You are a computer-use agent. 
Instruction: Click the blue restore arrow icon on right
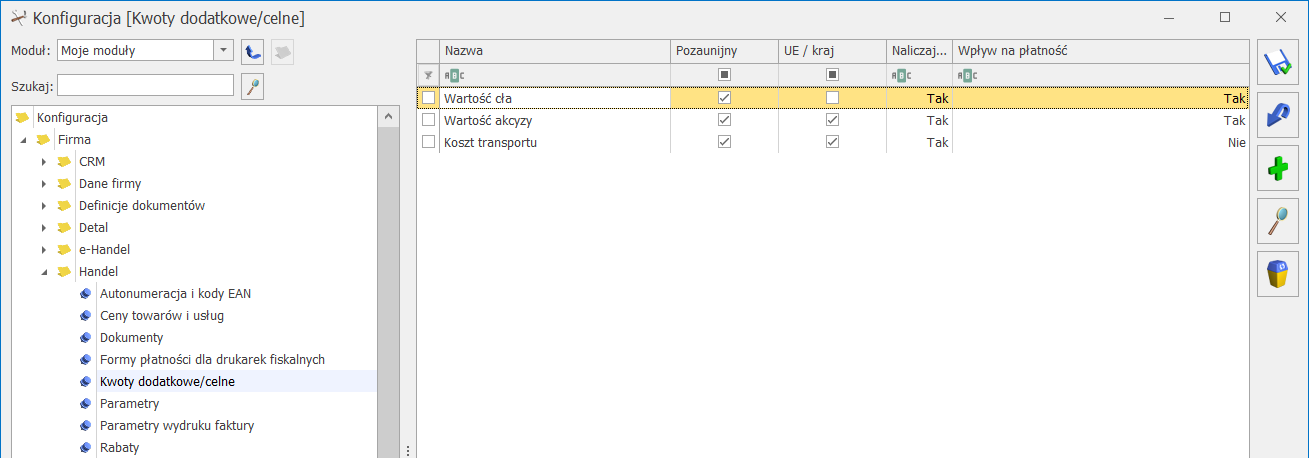click(x=1276, y=116)
